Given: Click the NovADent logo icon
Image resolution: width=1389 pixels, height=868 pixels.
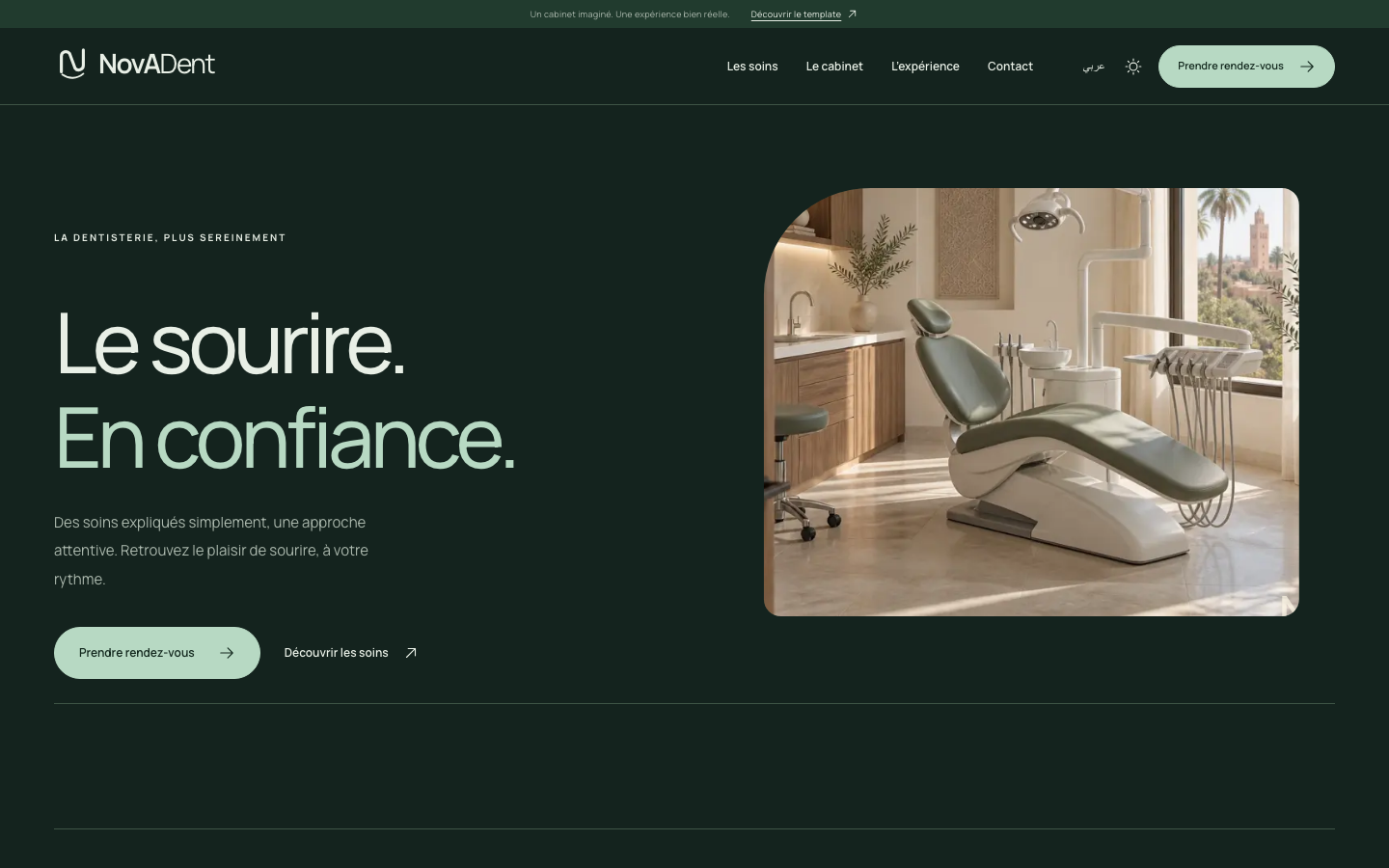Looking at the screenshot, I should click(x=72, y=64).
